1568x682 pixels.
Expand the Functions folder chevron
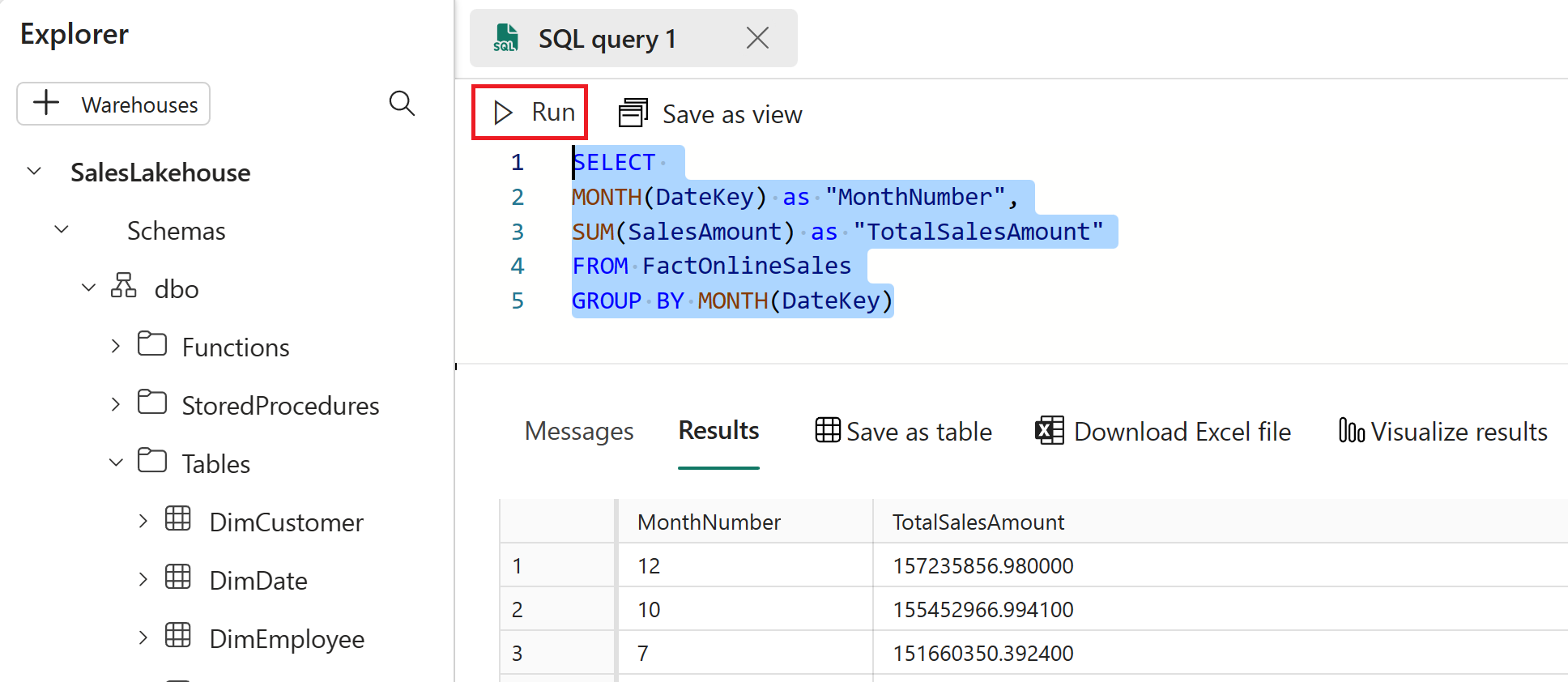coord(116,347)
